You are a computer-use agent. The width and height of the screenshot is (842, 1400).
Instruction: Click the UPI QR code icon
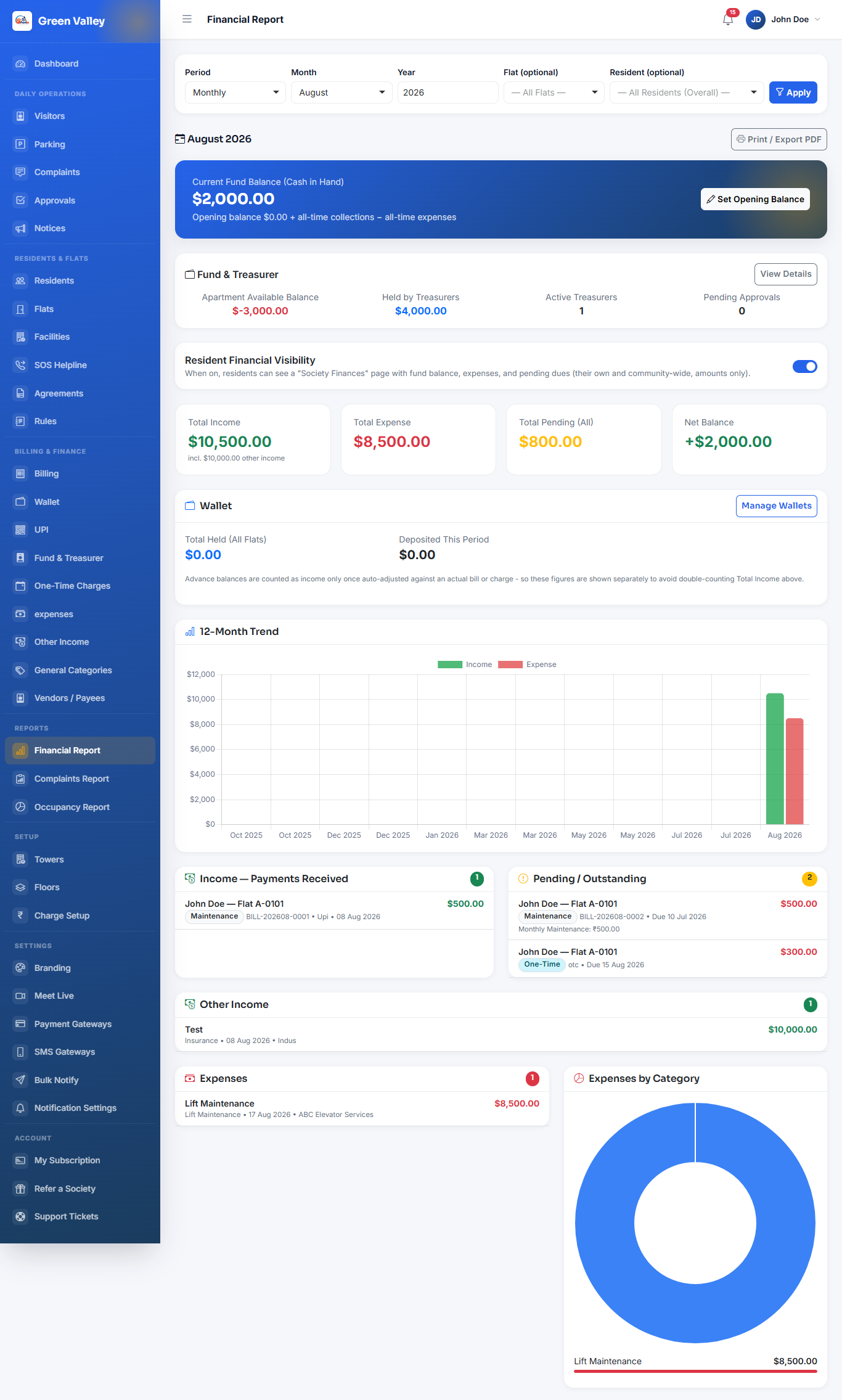(20, 530)
